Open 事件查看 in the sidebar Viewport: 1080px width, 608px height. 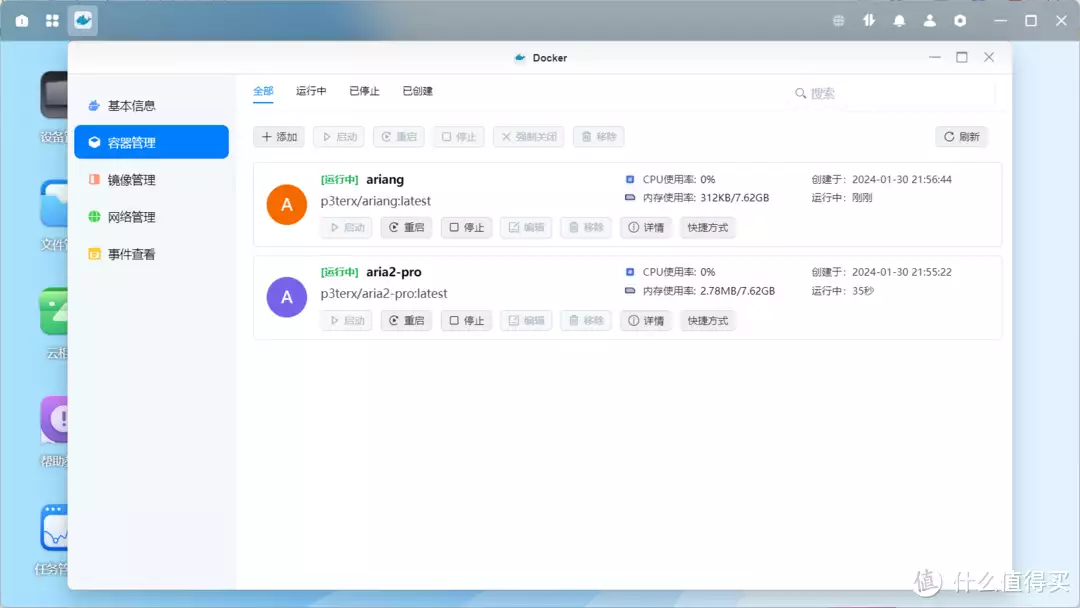[152, 254]
